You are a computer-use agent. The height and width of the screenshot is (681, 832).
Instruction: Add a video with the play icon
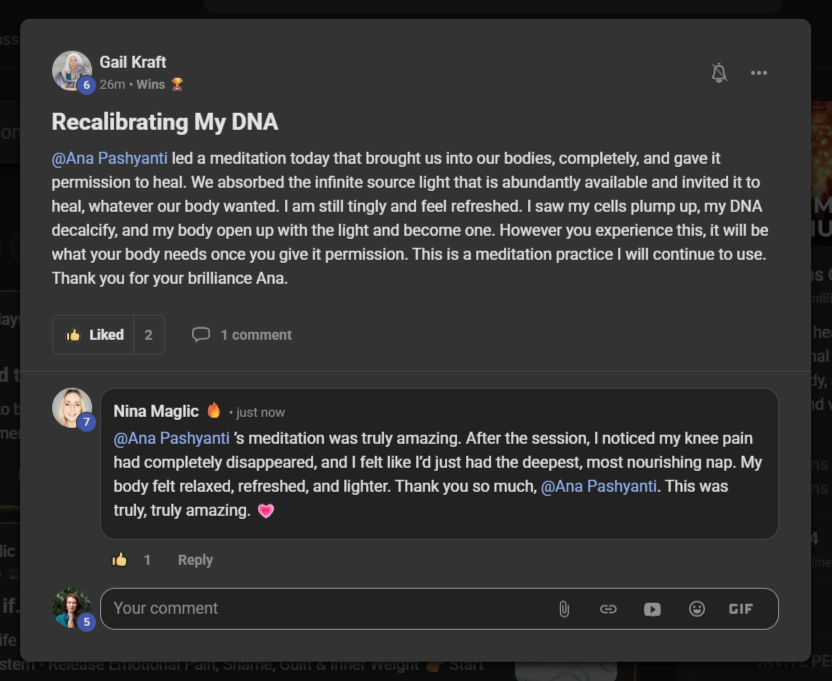(652, 609)
